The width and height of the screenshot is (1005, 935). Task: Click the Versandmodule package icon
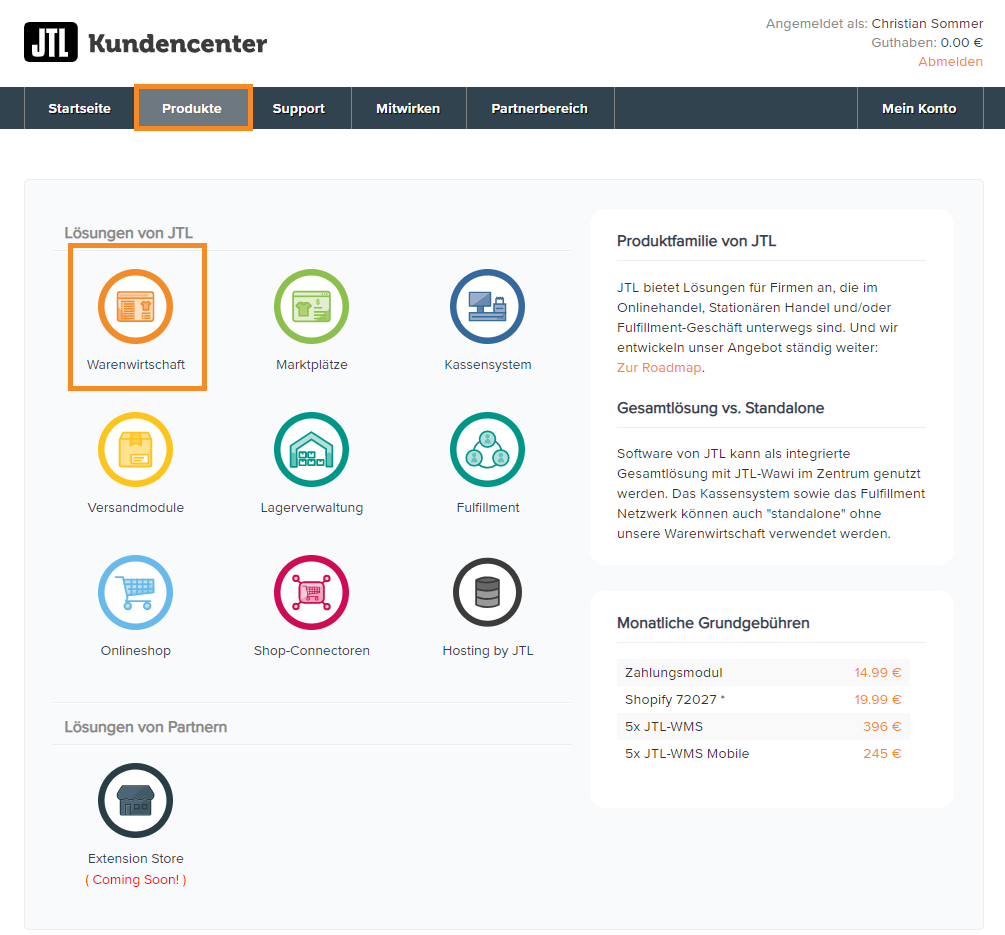[x=136, y=450]
